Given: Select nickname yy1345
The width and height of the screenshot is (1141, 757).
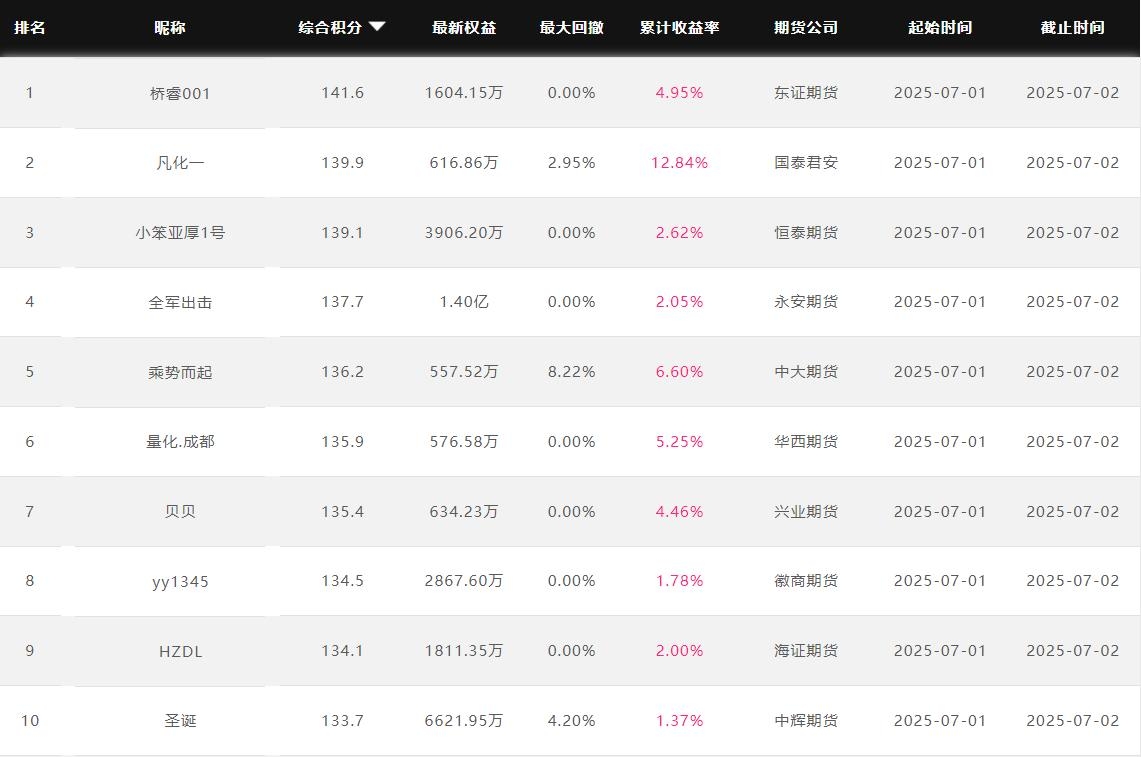Looking at the screenshot, I should [x=180, y=582].
